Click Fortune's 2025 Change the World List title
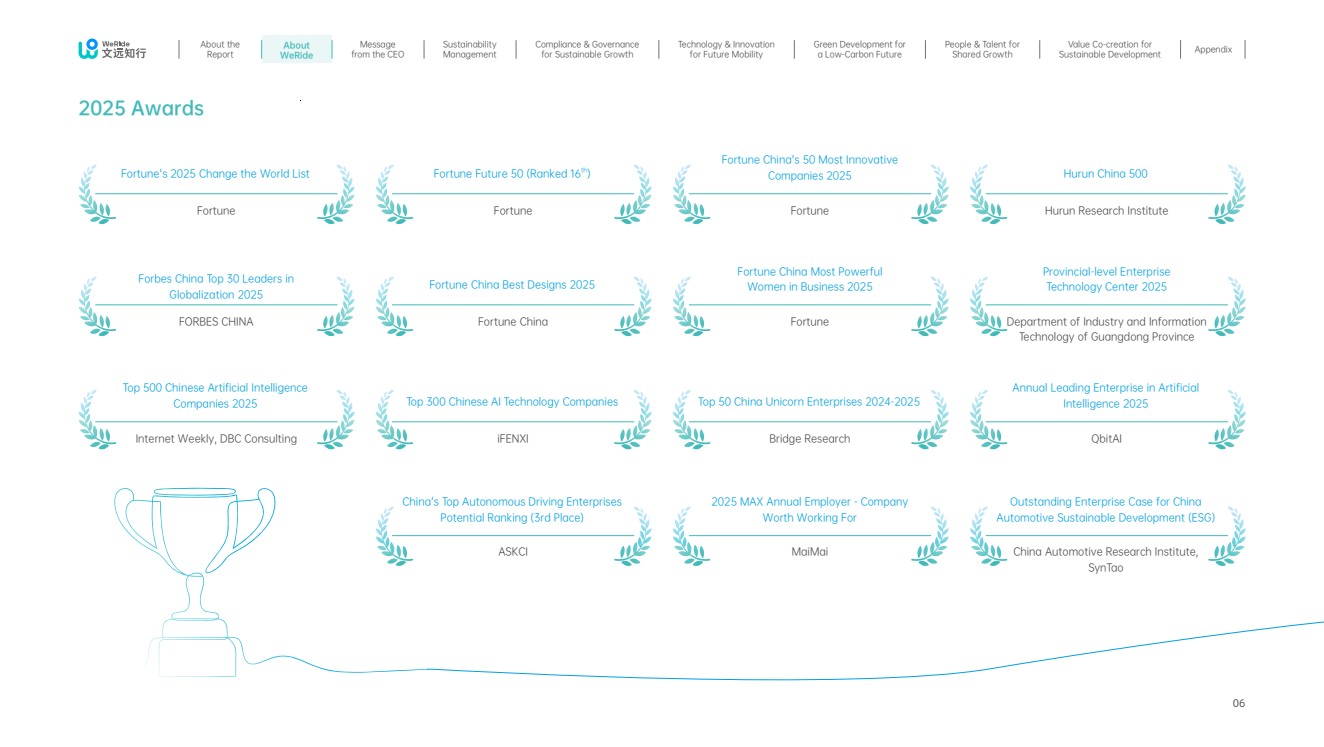 (215, 174)
